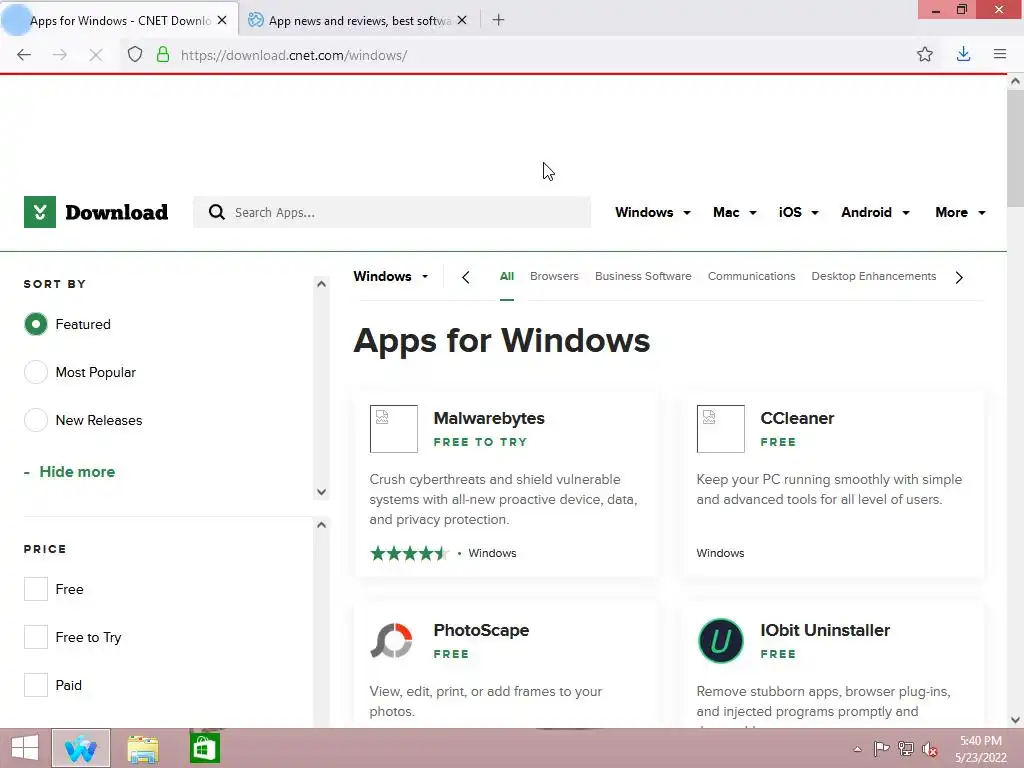Click the Malwarebytes app icon placeholder
The image size is (1024, 768).
click(x=394, y=429)
